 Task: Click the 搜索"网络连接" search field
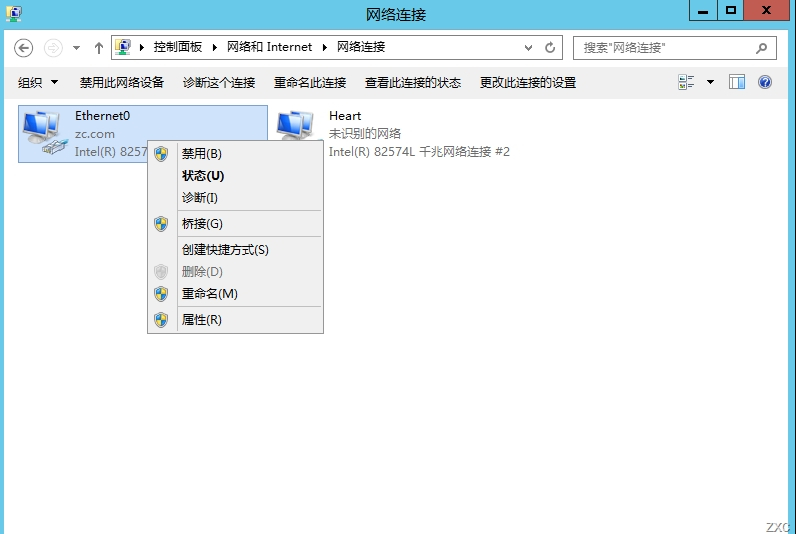665,48
